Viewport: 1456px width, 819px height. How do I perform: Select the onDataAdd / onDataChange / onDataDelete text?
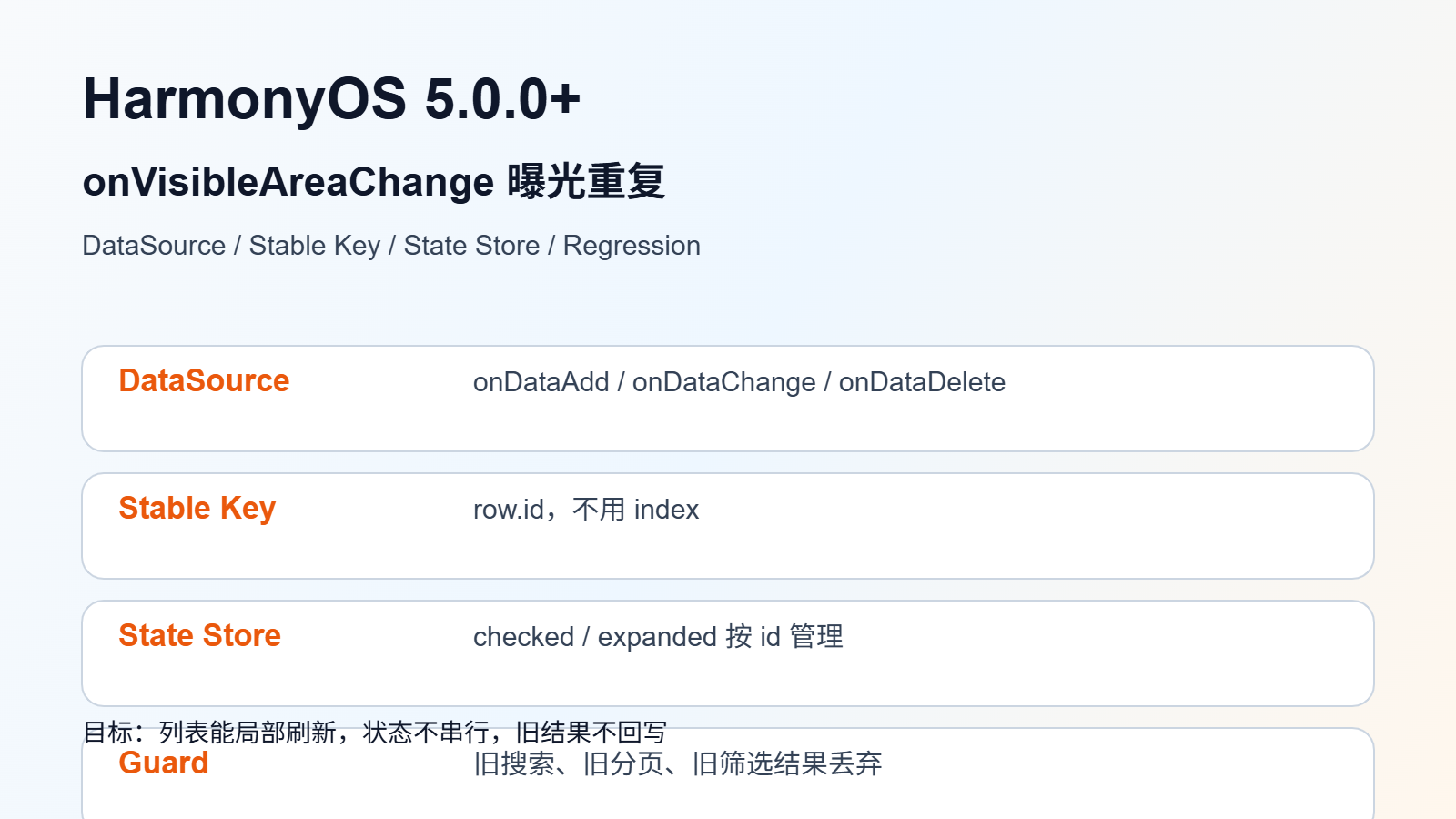click(x=739, y=382)
